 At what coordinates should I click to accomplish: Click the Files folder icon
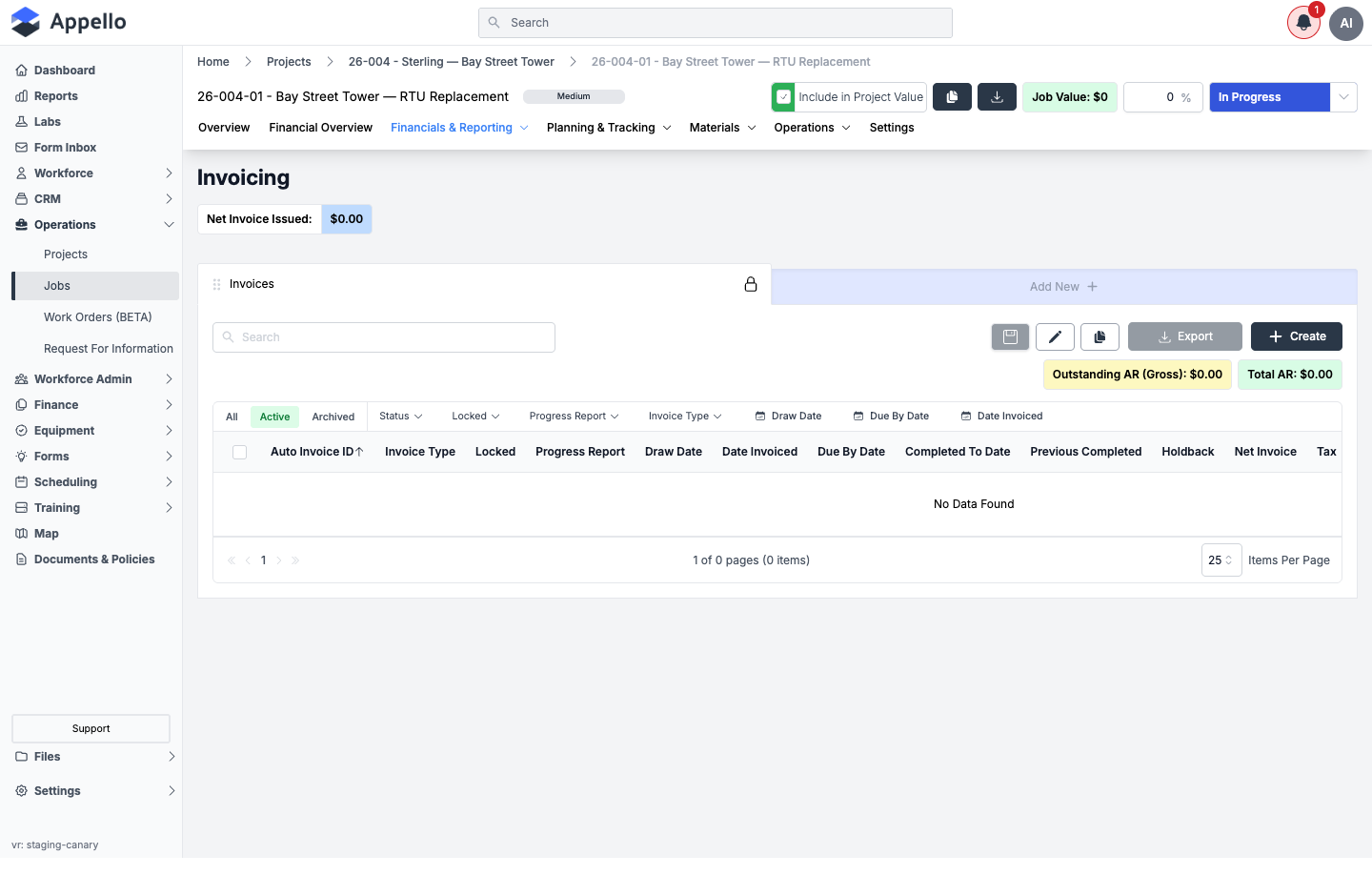pos(21,757)
